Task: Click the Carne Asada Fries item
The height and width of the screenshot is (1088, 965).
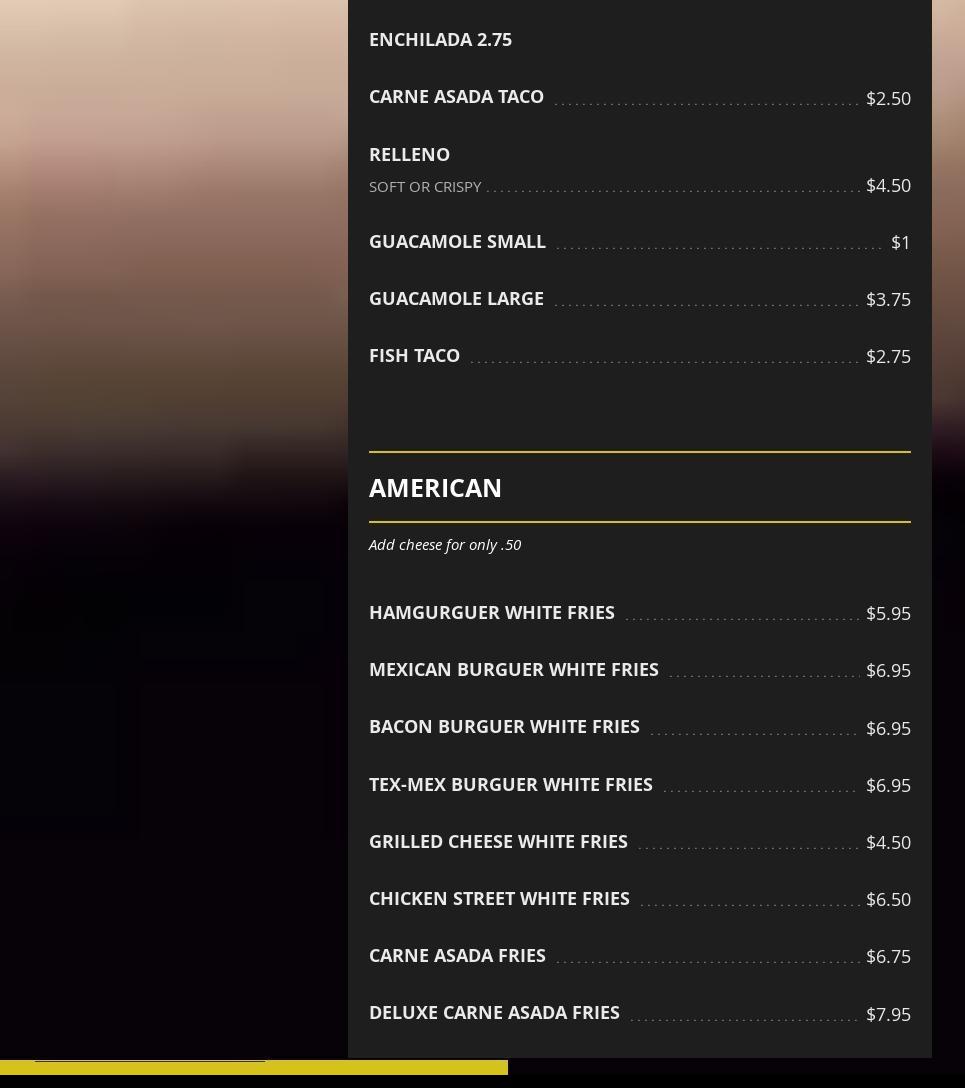Action: (457, 956)
